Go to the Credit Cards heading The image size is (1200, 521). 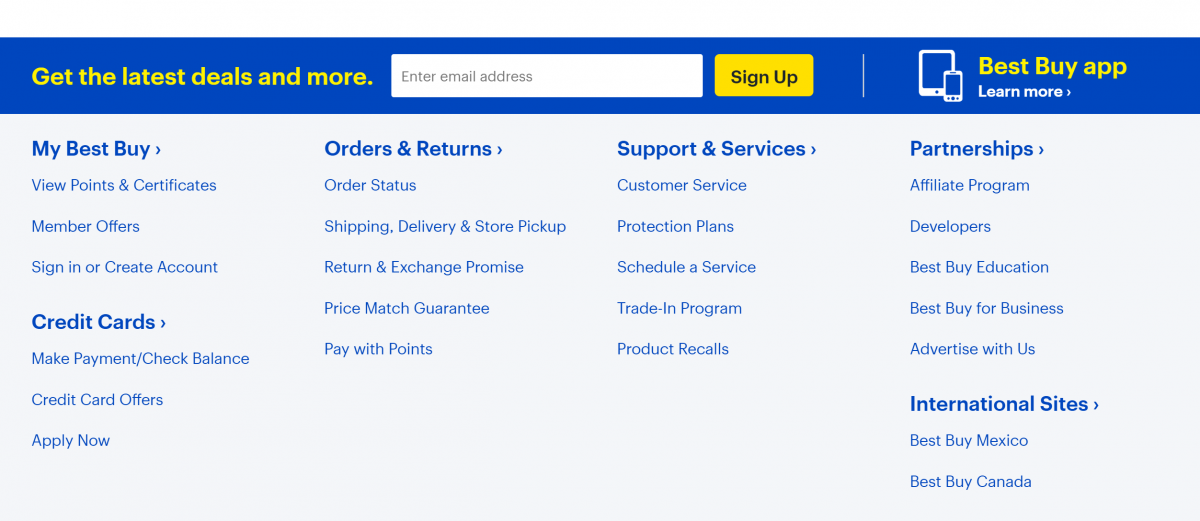coord(98,322)
